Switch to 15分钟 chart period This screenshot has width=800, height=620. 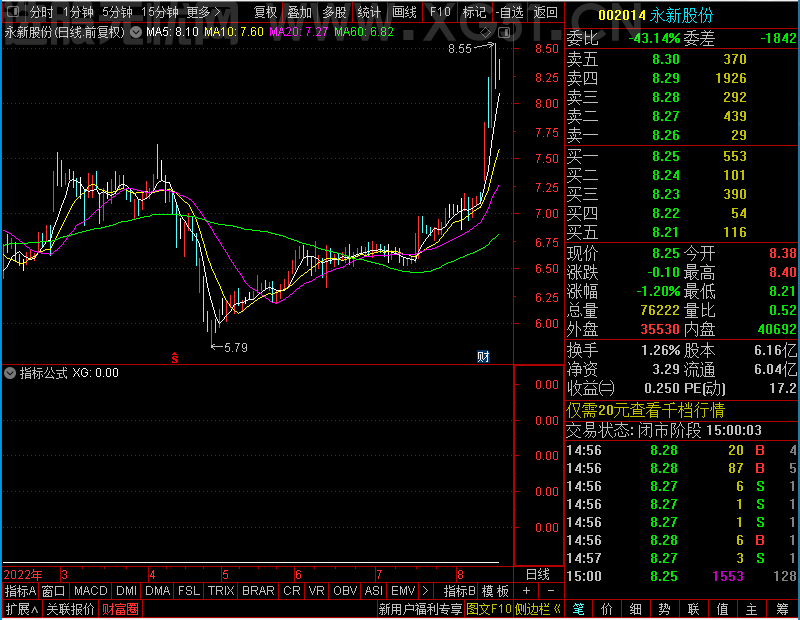tap(159, 12)
